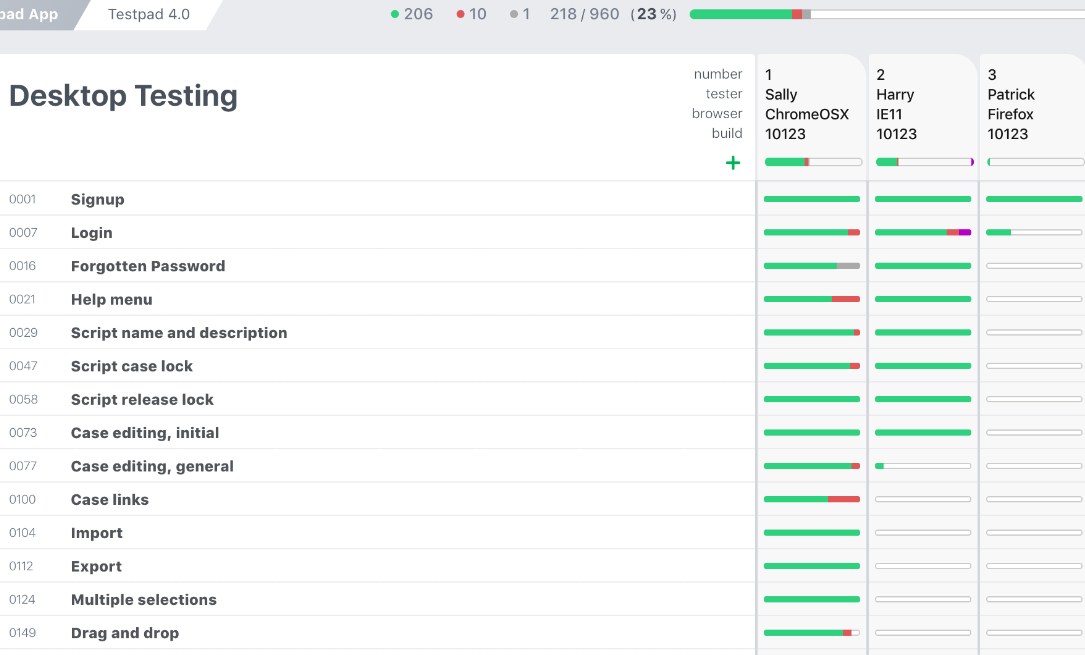Open the Testpad 4.0 breadcrumb tab
Image resolution: width=1085 pixels, height=655 pixels.
149,15
